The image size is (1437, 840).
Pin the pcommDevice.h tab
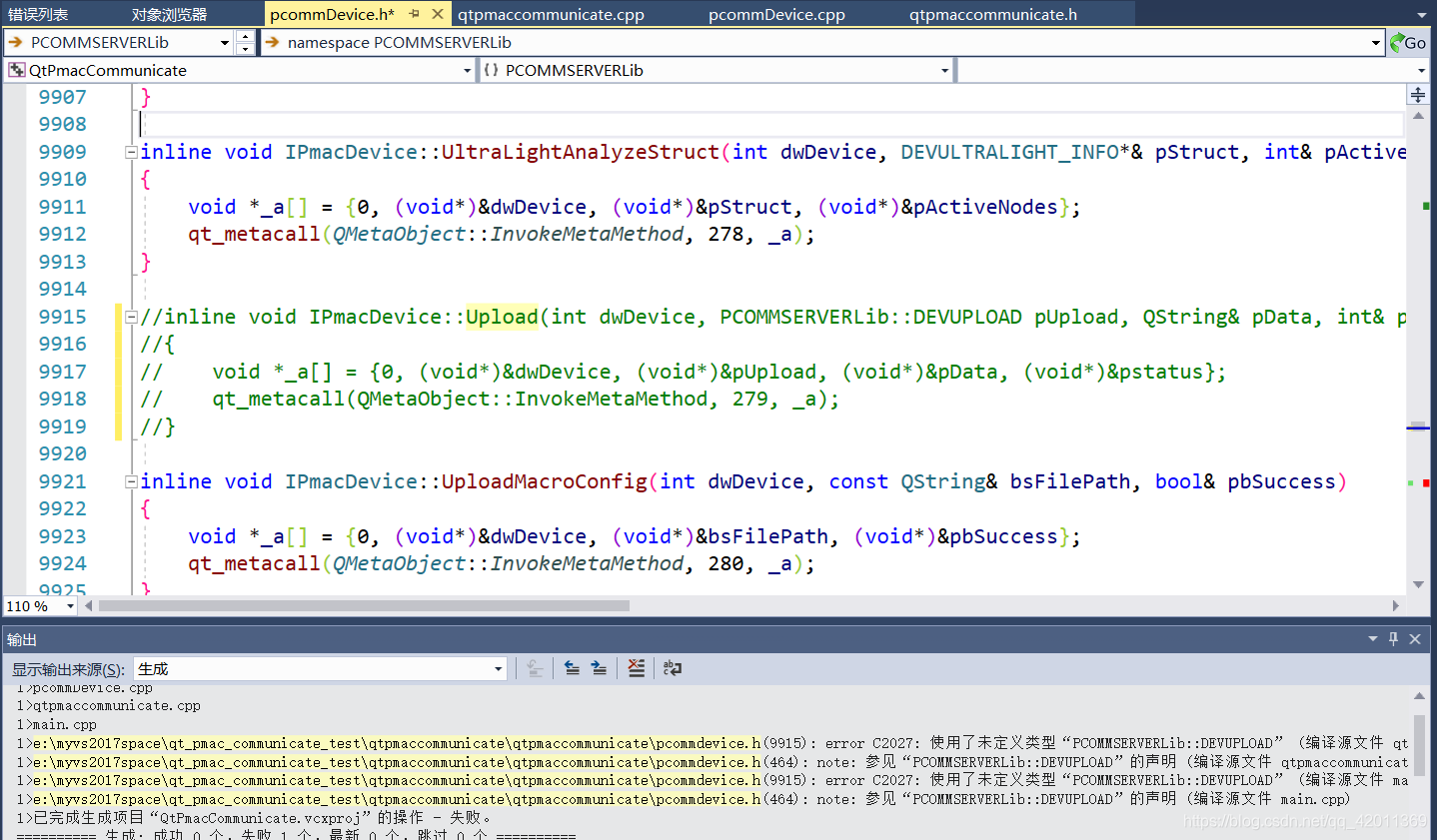click(x=415, y=14)
